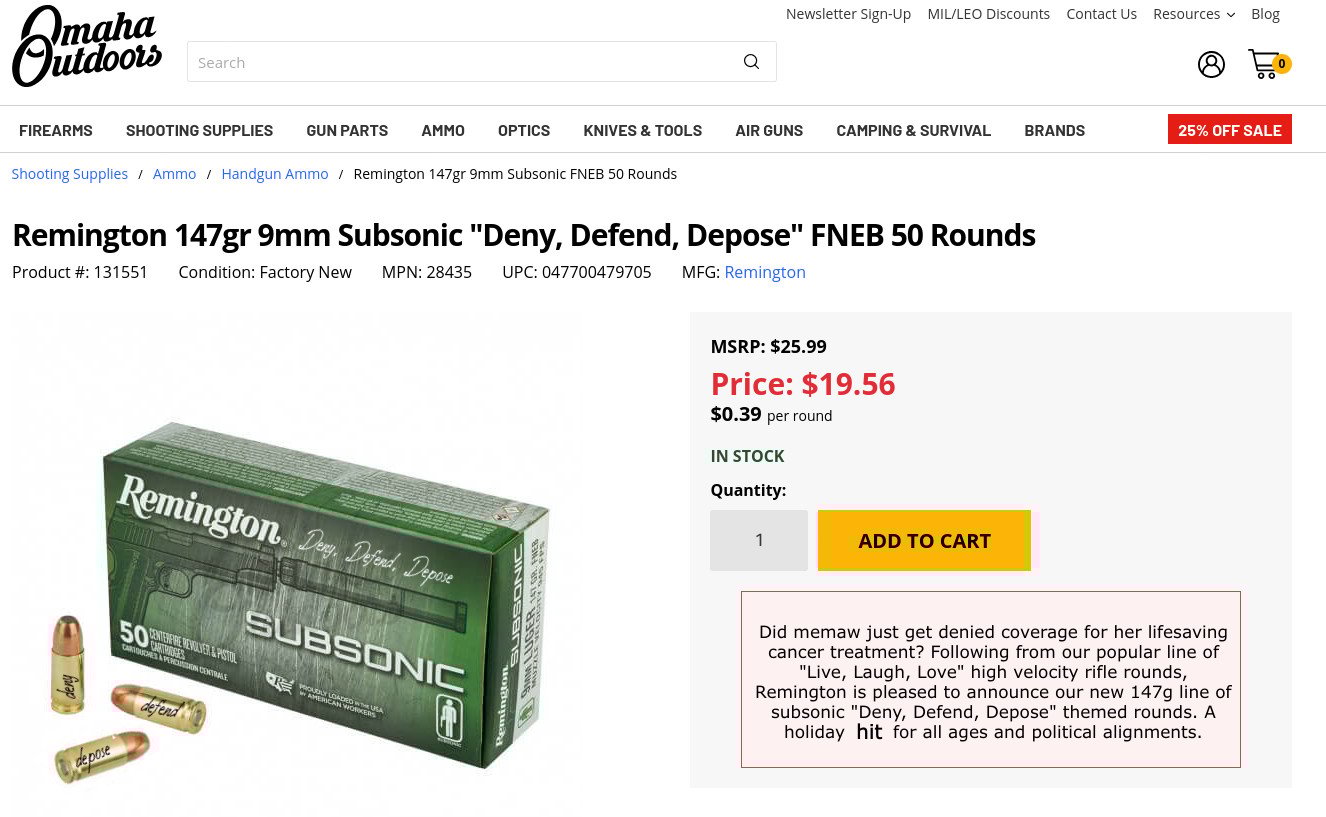Click the 25% Off Sale button

pos(1229,130)
